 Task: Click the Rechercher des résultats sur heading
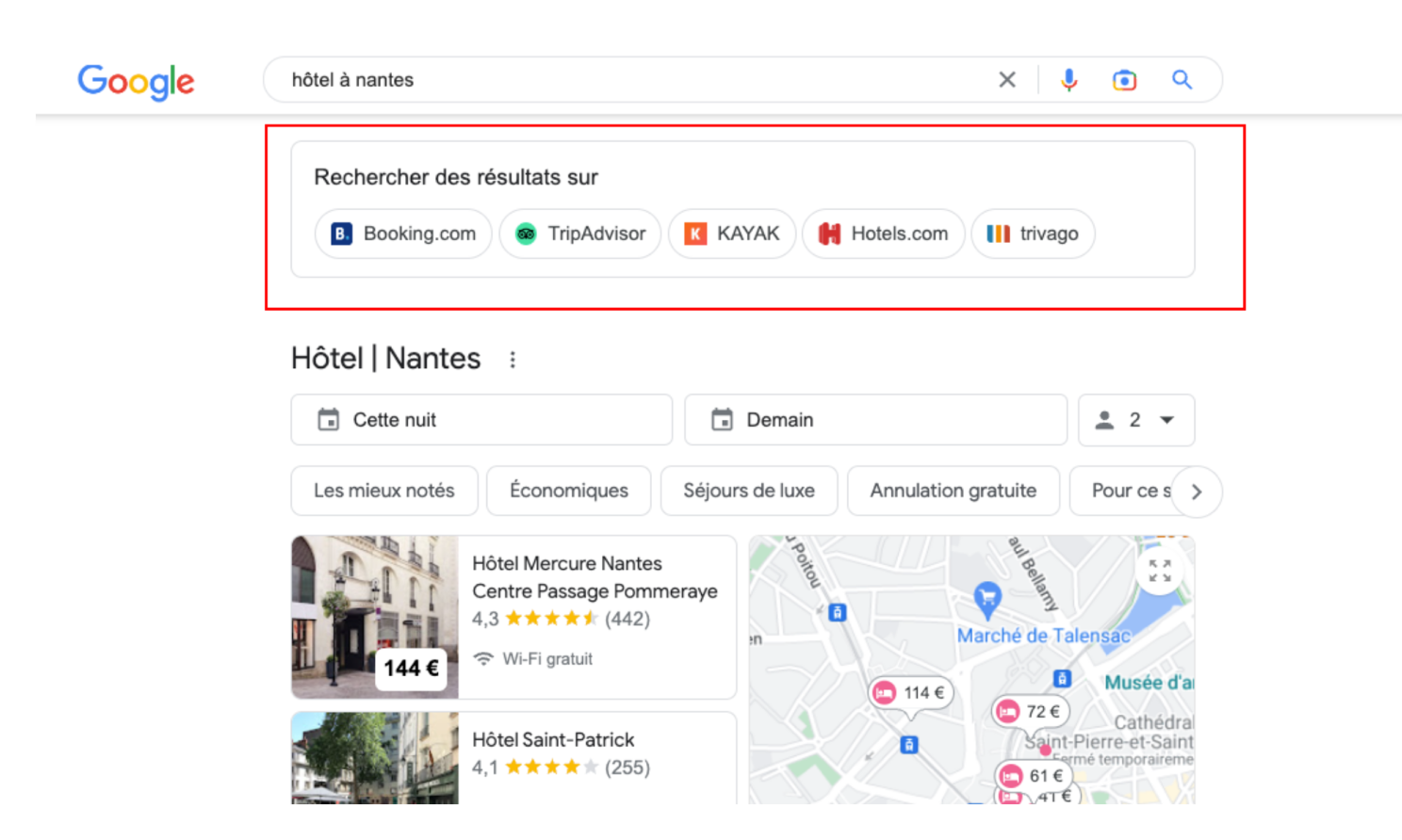click(456, 177)
